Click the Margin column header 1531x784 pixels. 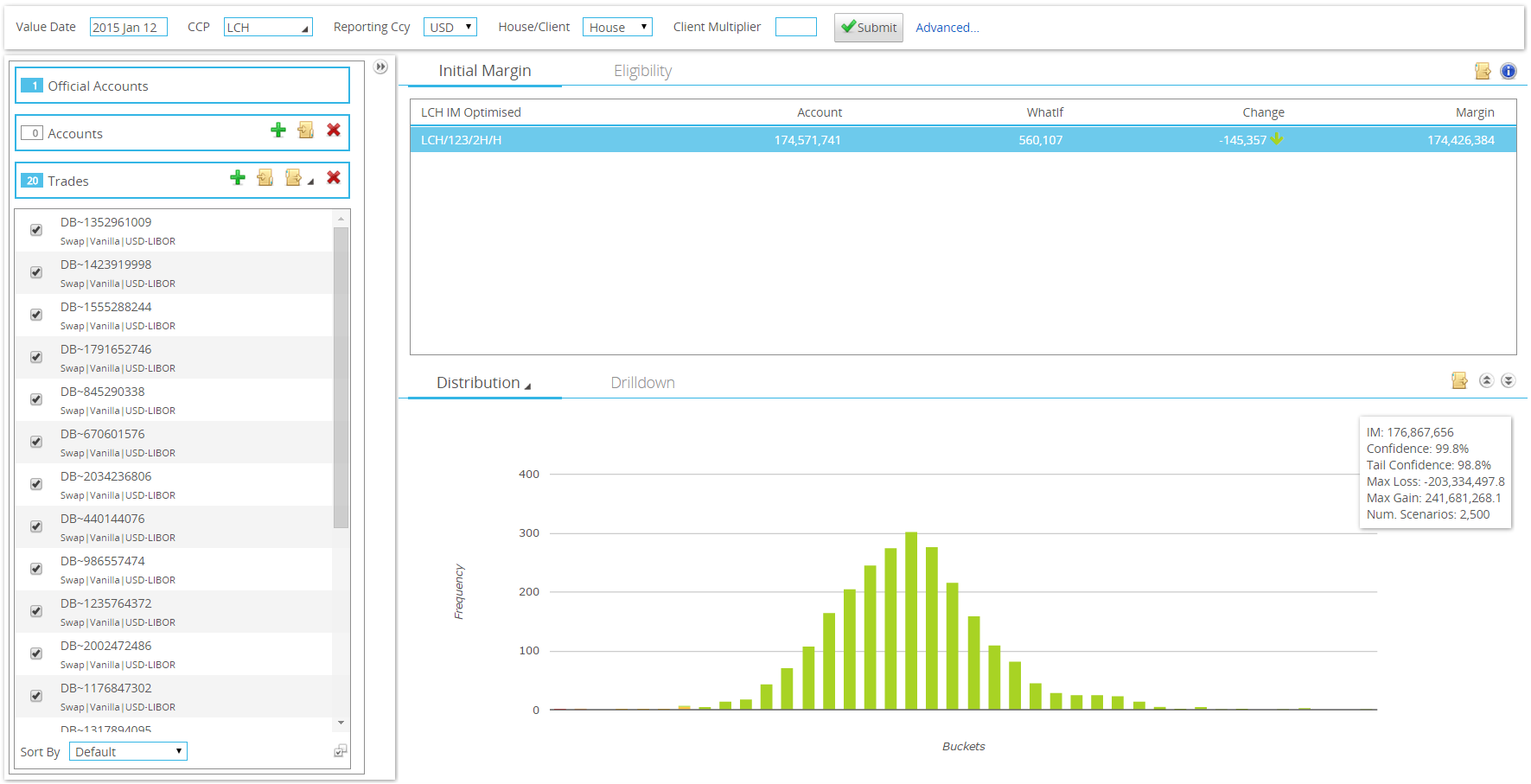pos(1475,112)
